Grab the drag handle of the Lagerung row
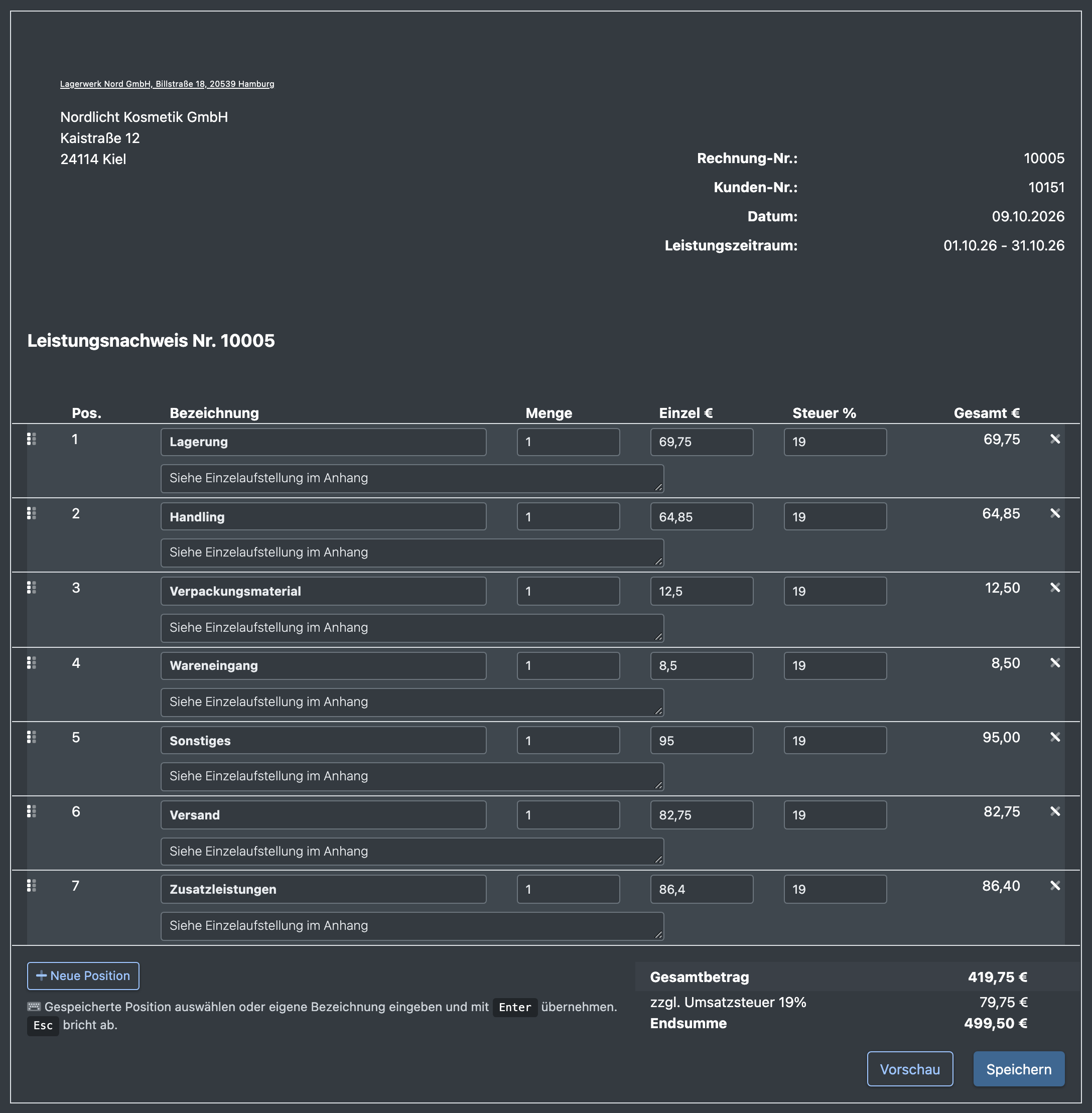 tap(32, 439)
